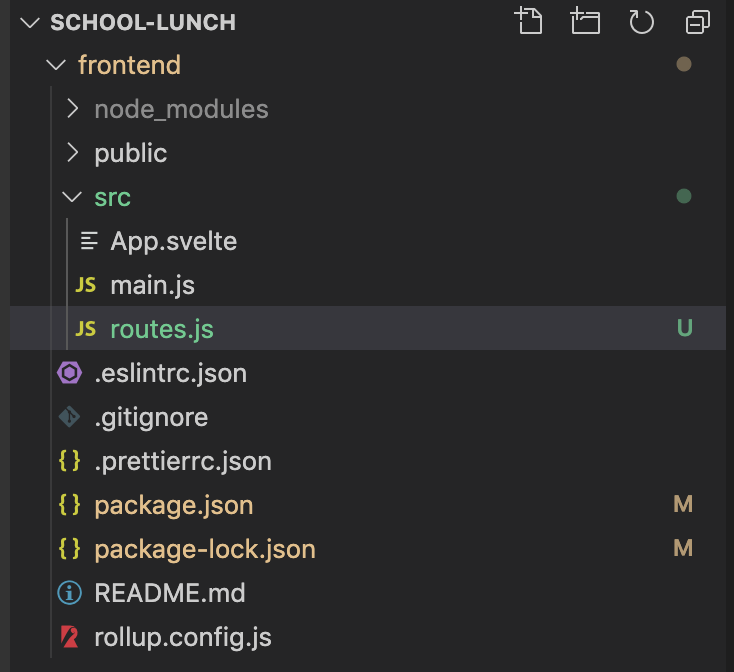
Task: Expand the node_modules folder
Action: click(72, 109)
